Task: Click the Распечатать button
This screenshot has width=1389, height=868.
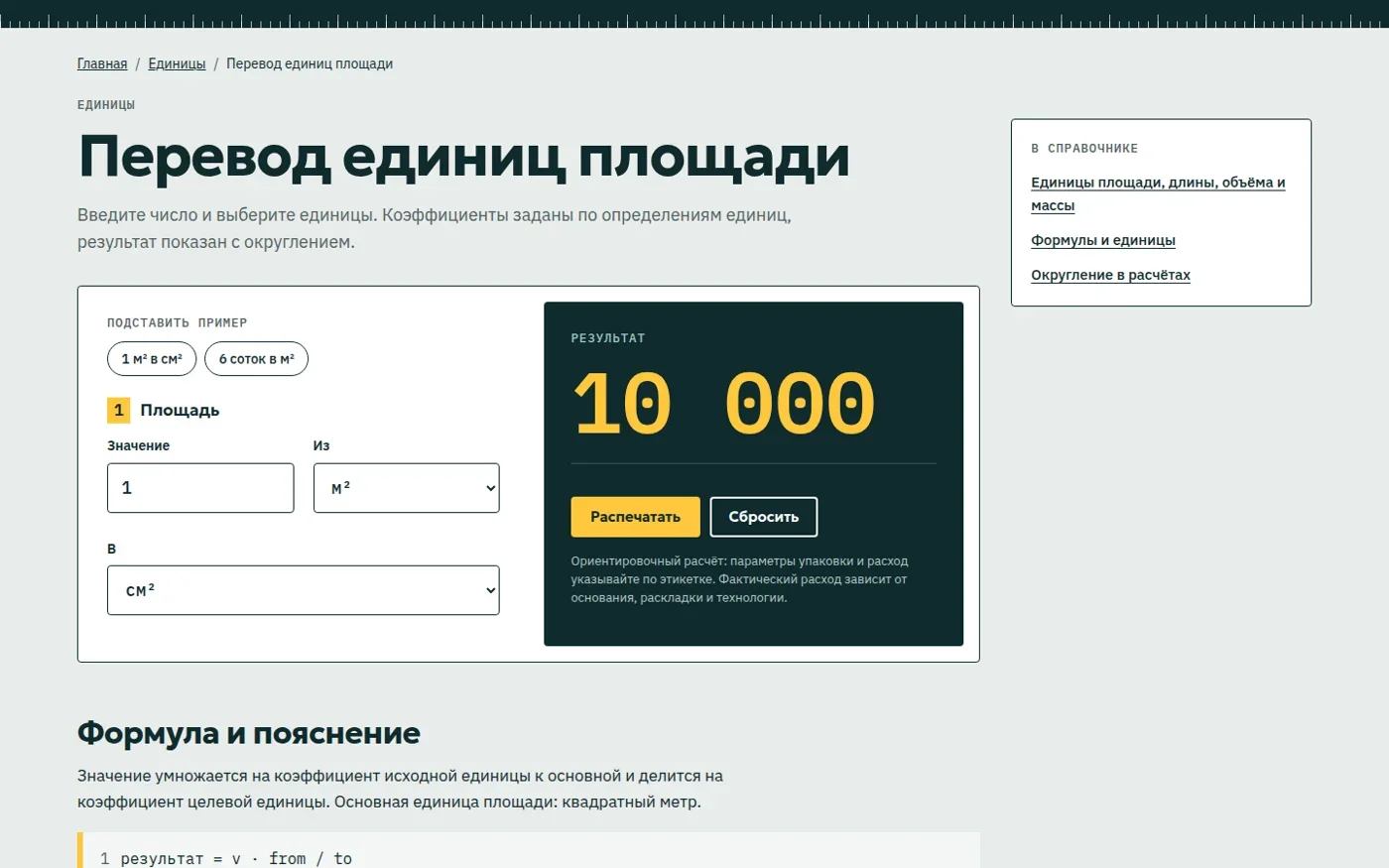Action: [635, 517]
